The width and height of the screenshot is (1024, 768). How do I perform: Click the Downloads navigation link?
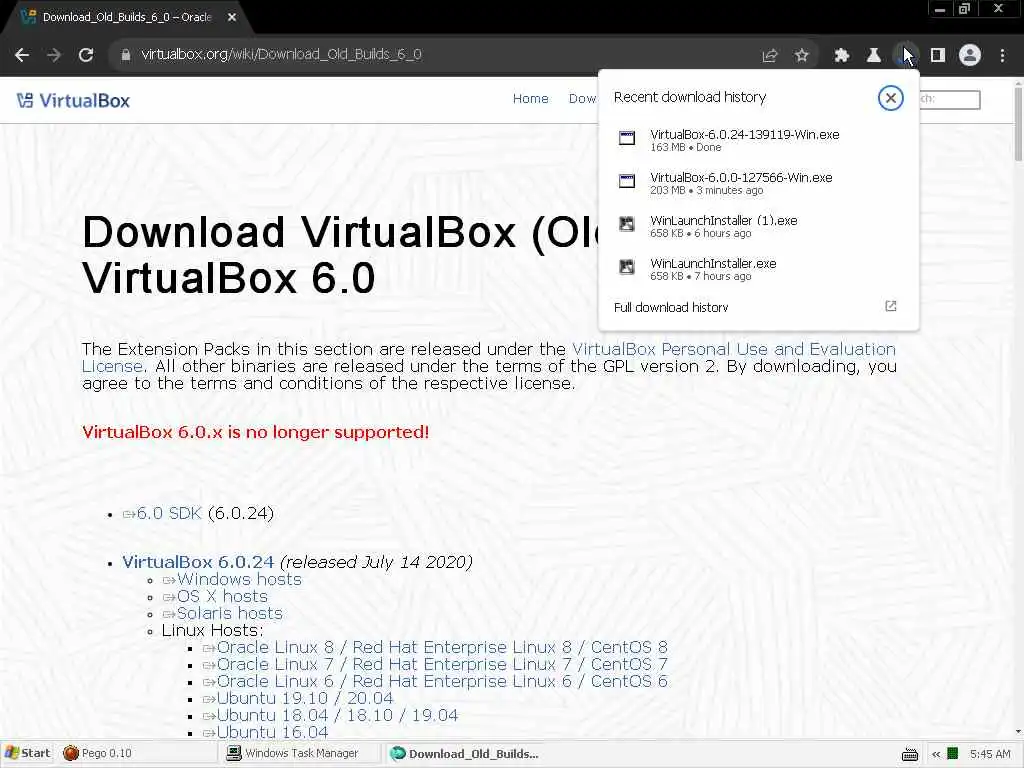pos(583,99)
